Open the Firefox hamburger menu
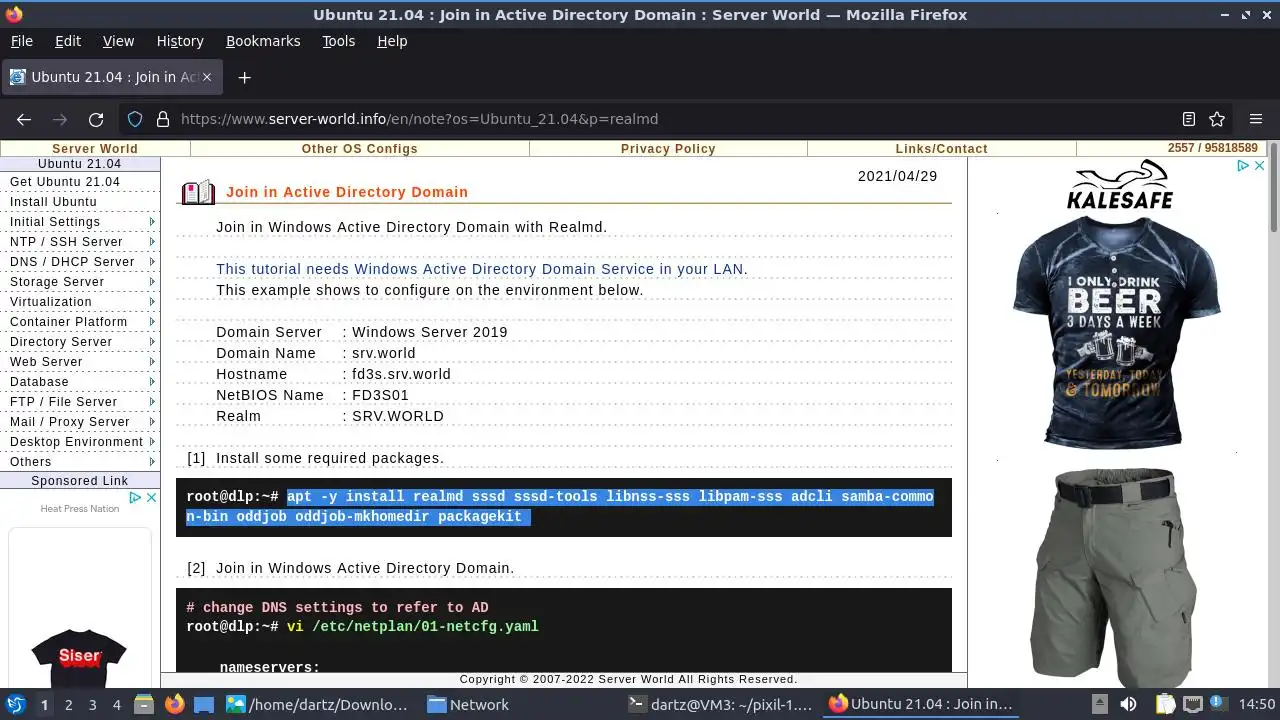This screenshot has height=720, width=1280. click(1256, 119)
